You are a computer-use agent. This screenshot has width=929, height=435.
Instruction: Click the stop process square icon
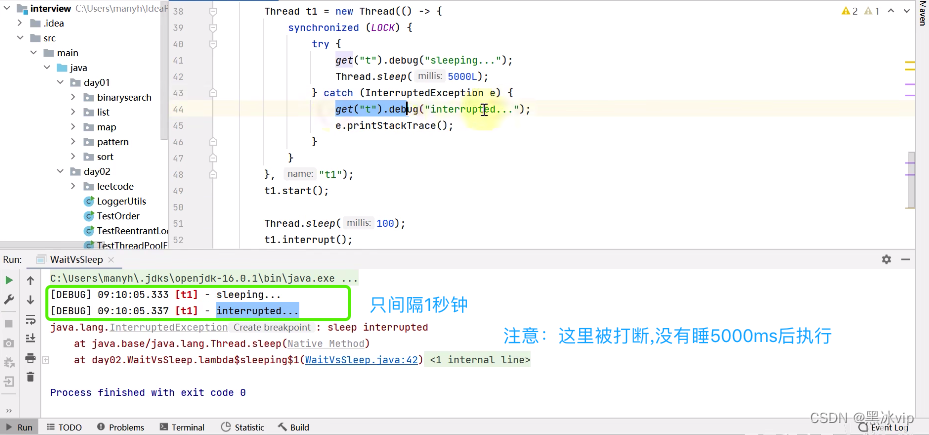9,324
